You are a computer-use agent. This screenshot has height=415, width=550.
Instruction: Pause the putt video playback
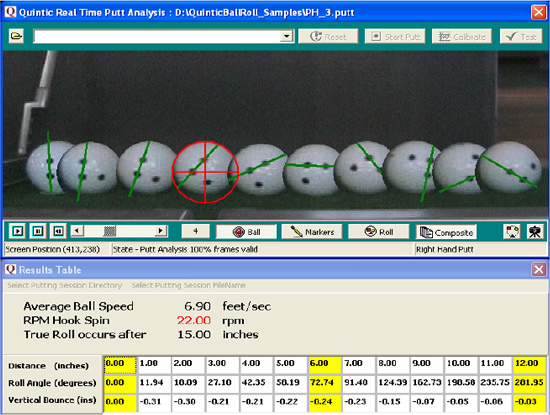(x=38, y=231)
